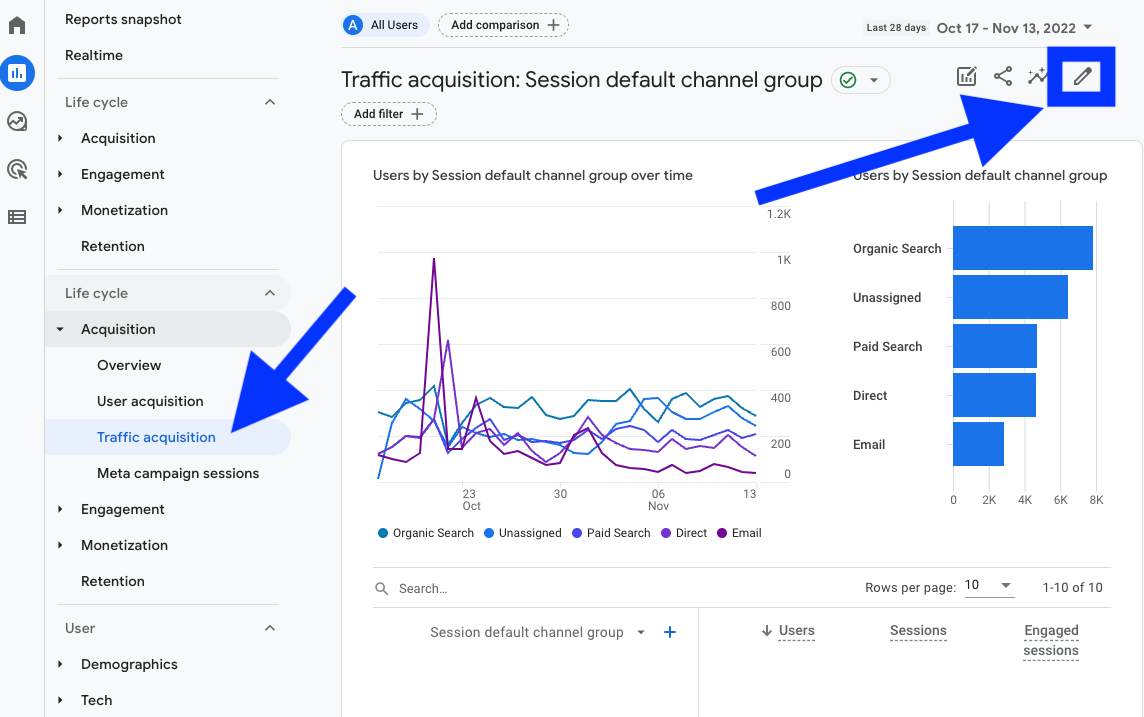Toggle the Organic Search legend item

coord(425,533)
